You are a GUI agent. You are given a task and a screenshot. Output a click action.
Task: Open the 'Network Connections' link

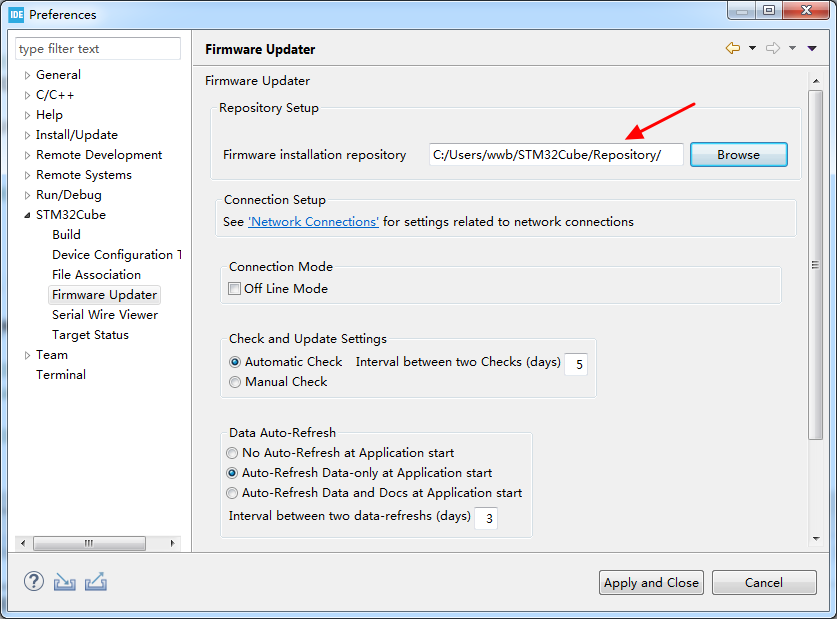click(x=313, y=221)
